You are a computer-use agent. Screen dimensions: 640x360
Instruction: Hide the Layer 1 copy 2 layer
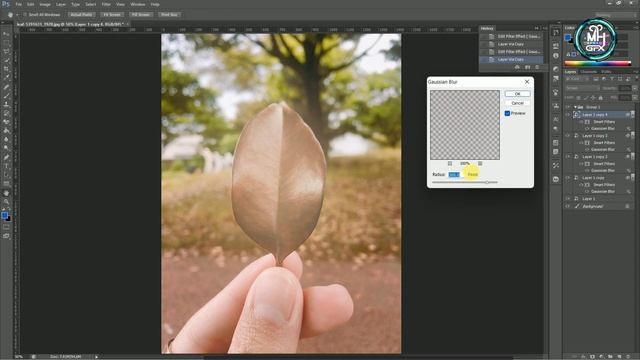point(568,157)
